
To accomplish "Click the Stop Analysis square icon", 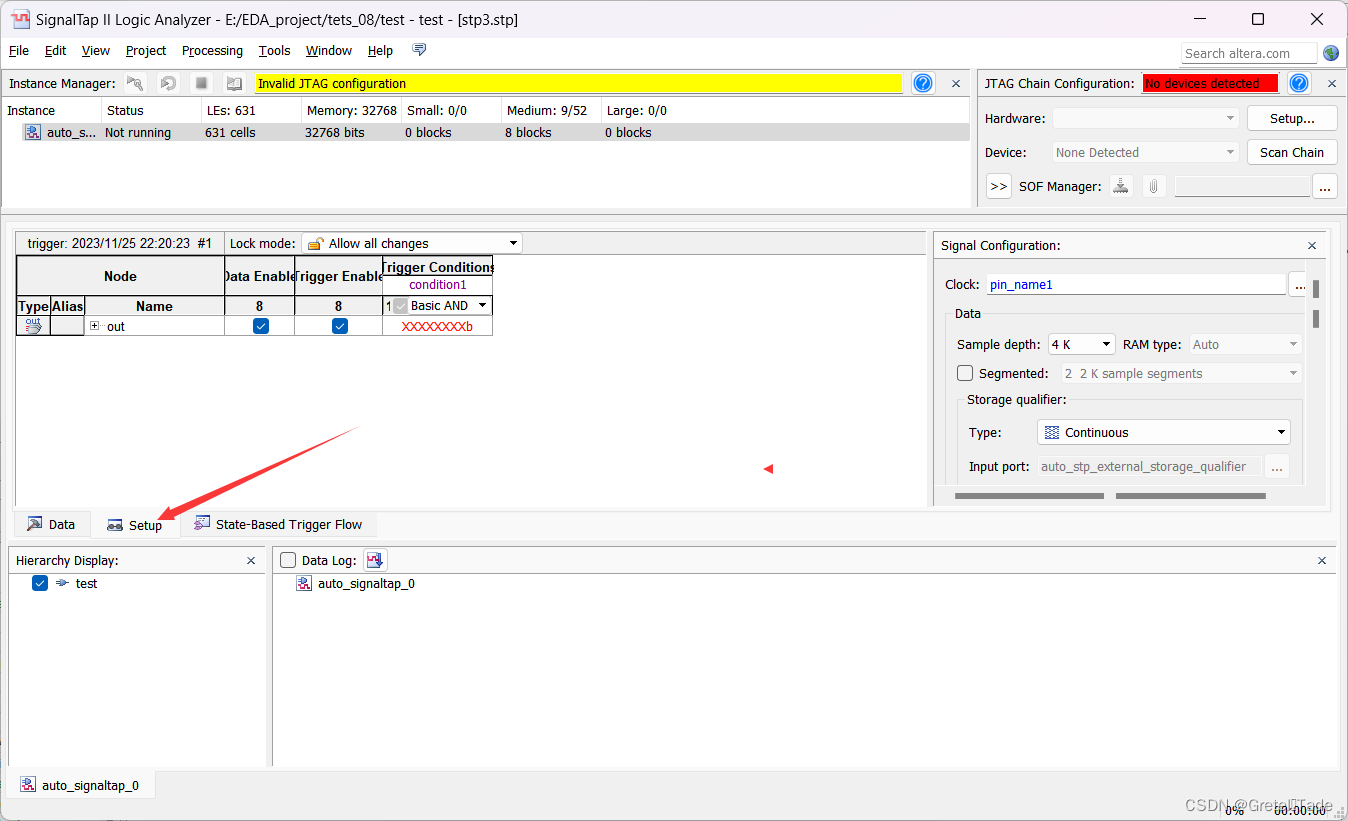I will point(201,83).
